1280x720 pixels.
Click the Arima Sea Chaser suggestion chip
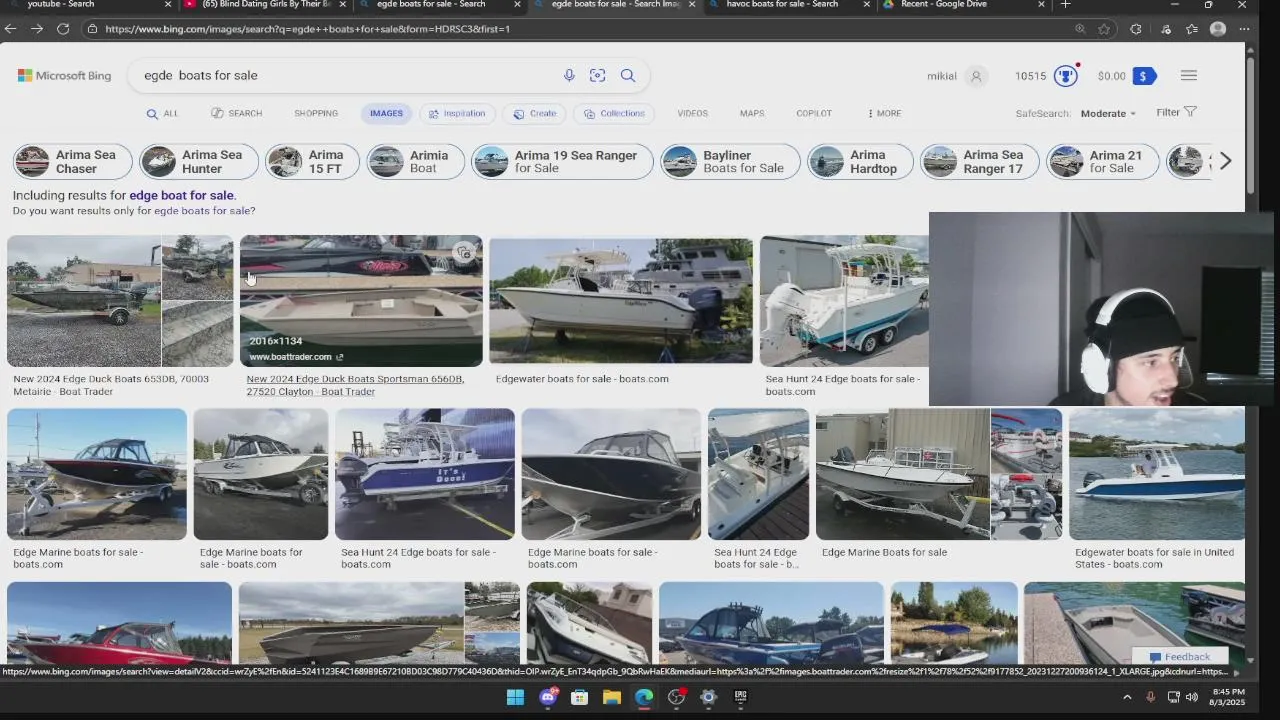click(x=72, y=161)
